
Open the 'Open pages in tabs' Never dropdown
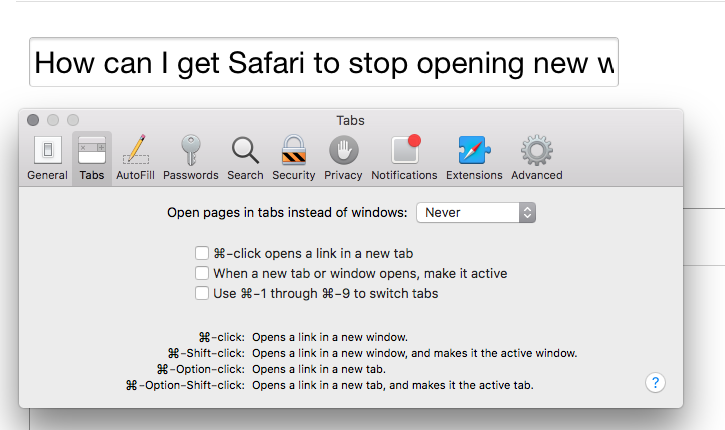click(476, 213)
